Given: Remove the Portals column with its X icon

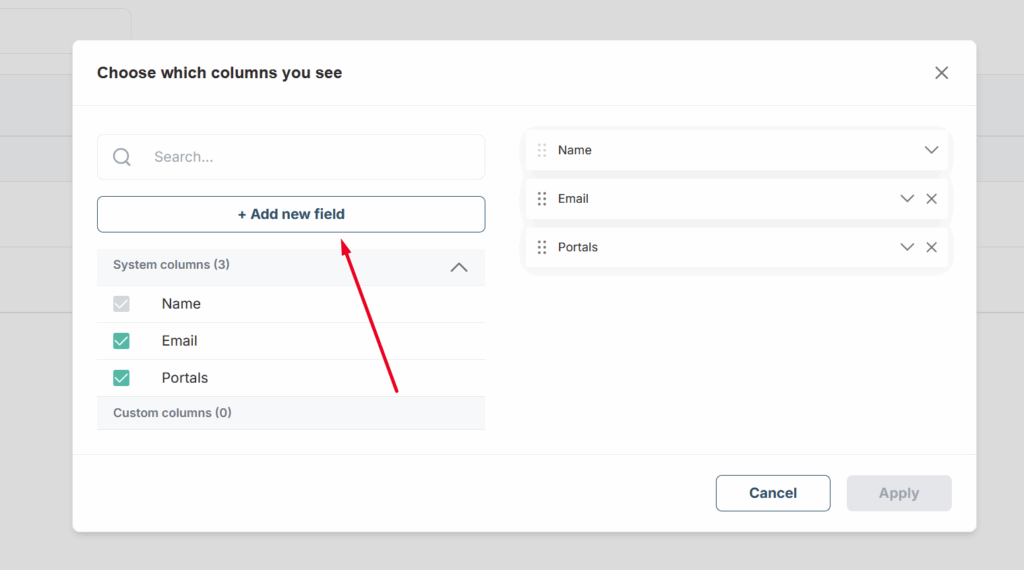Looking at the screenshot, I should [931, 247].
